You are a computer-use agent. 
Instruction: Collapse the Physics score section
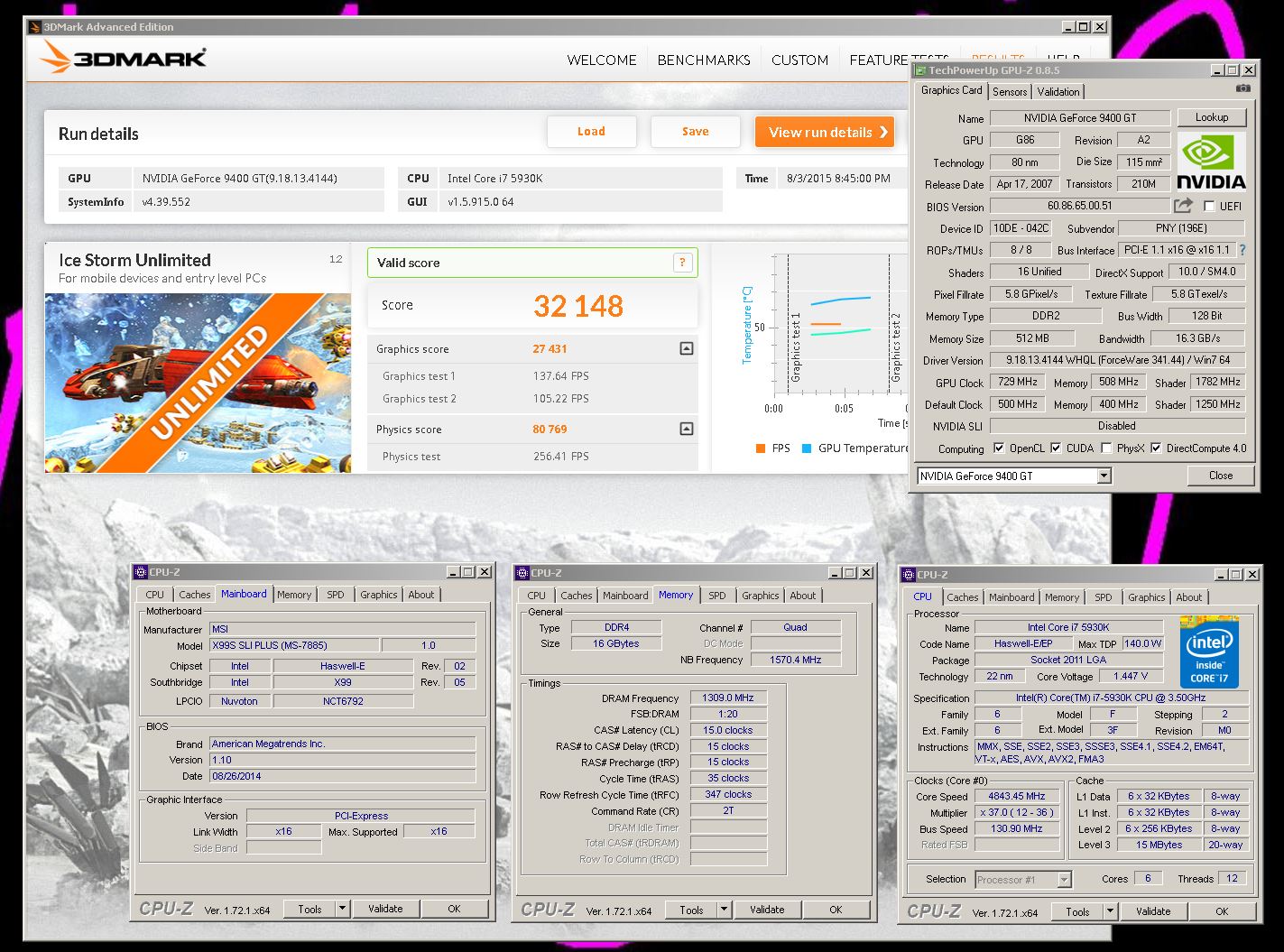tap(687, 429)
